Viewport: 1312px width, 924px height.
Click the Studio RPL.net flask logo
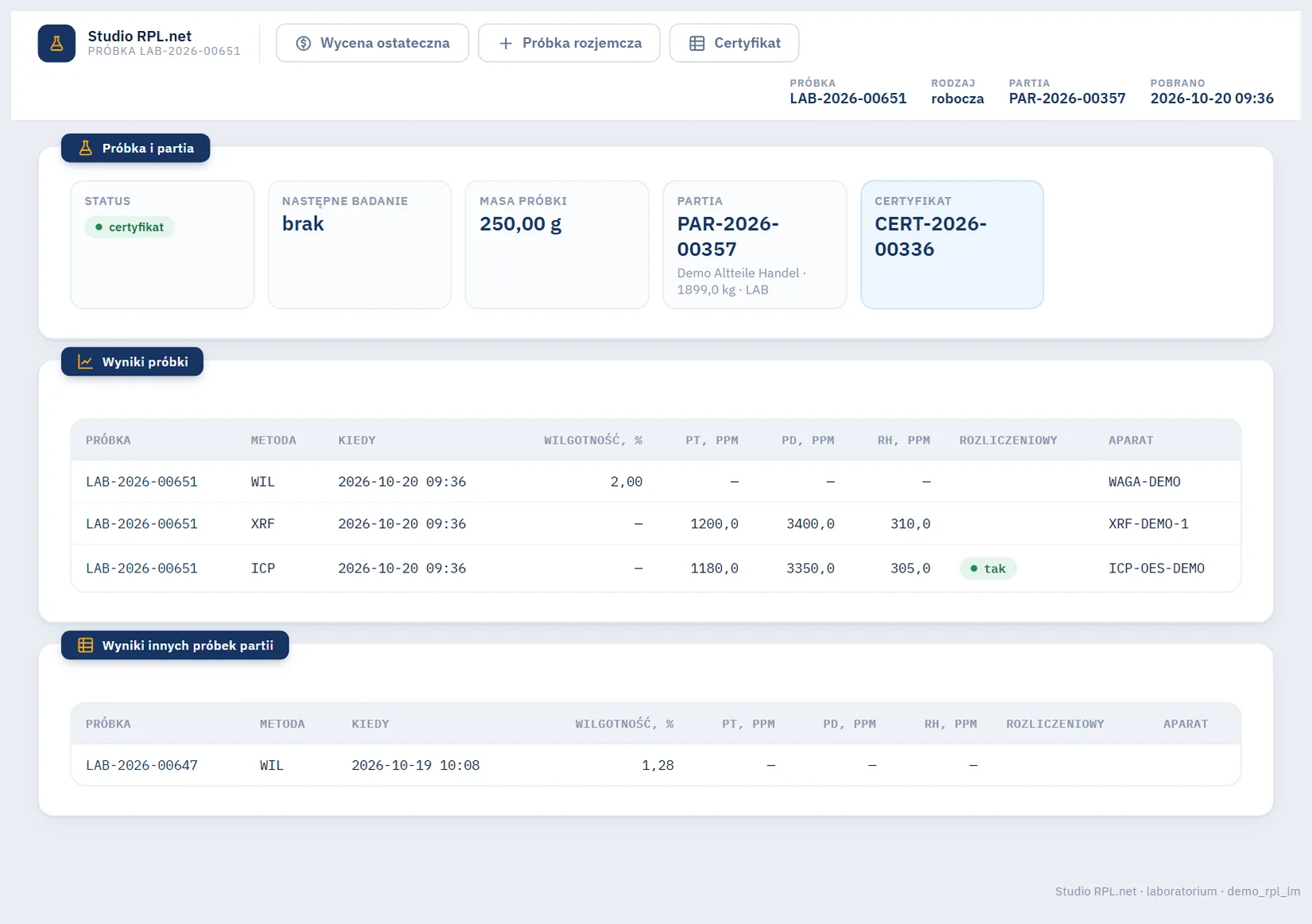(56, 43)
